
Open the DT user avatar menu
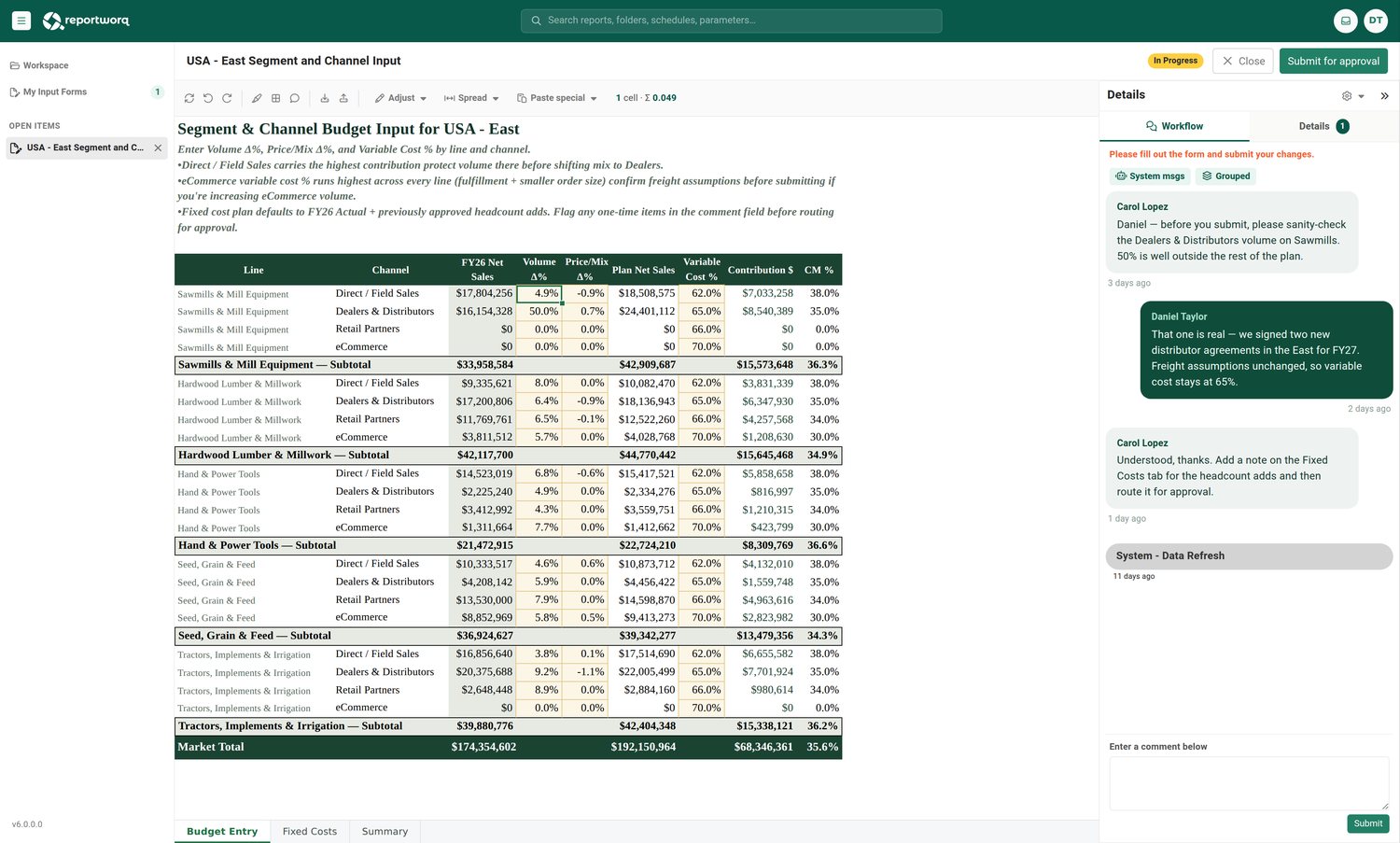tap(1376, 21)
